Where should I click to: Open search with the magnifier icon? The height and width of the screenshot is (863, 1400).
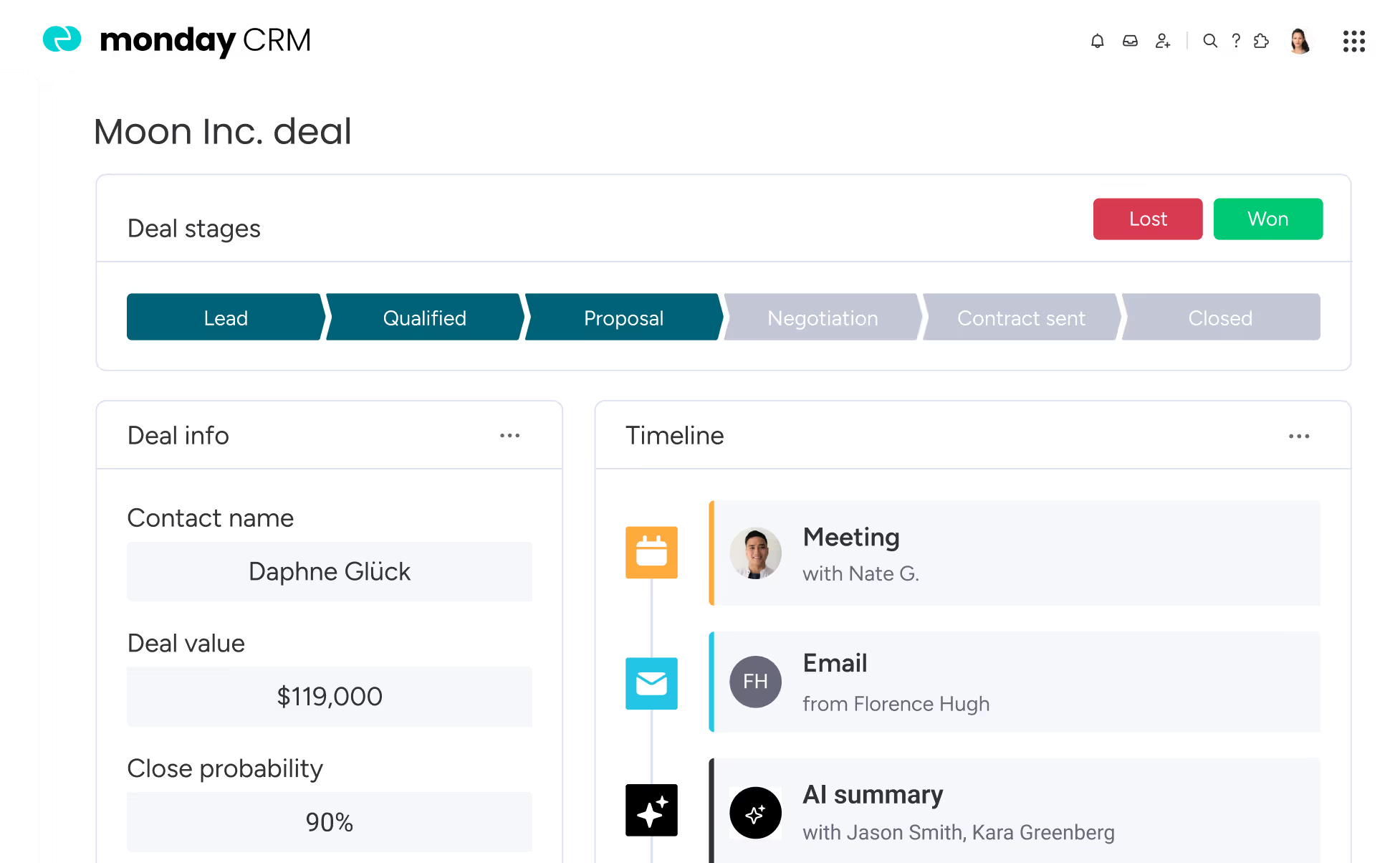coord(1210,41)
